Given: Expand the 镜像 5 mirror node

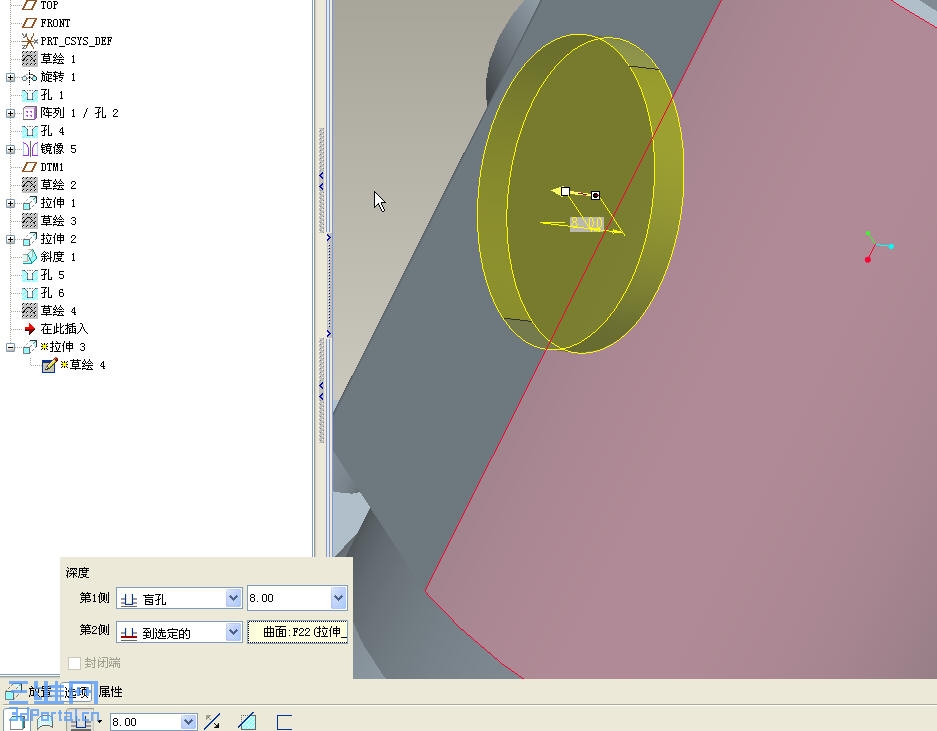Looking at the screenshot, I should coord(10,149).
